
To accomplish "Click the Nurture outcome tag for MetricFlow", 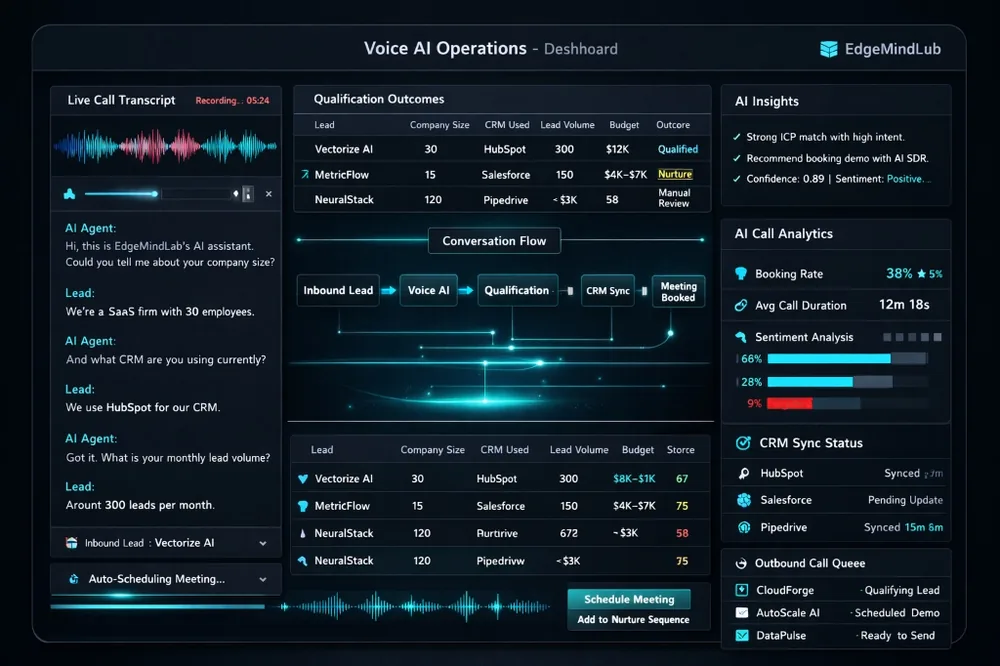I will point(675,174).
